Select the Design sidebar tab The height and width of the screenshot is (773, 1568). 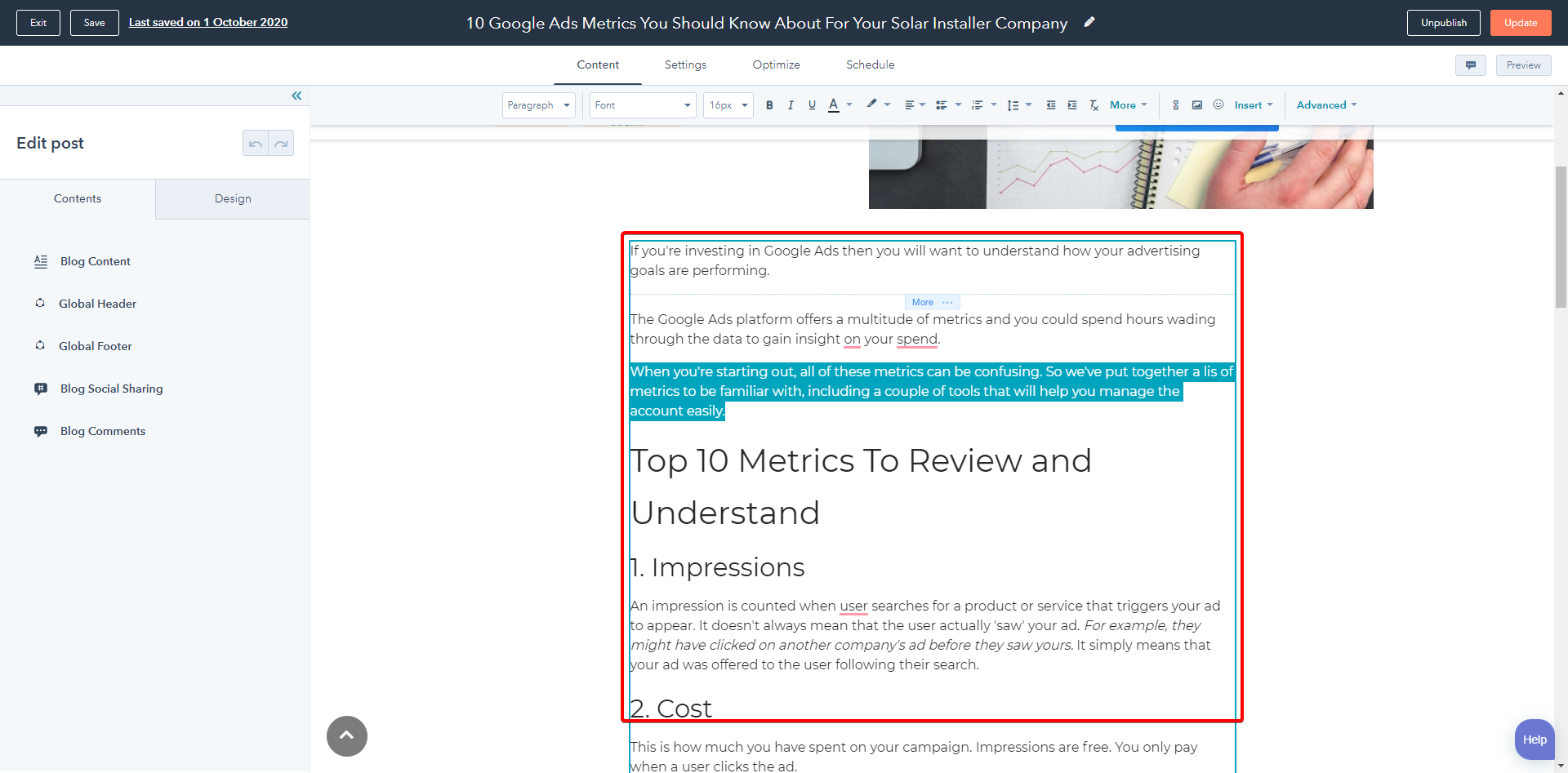233,199
